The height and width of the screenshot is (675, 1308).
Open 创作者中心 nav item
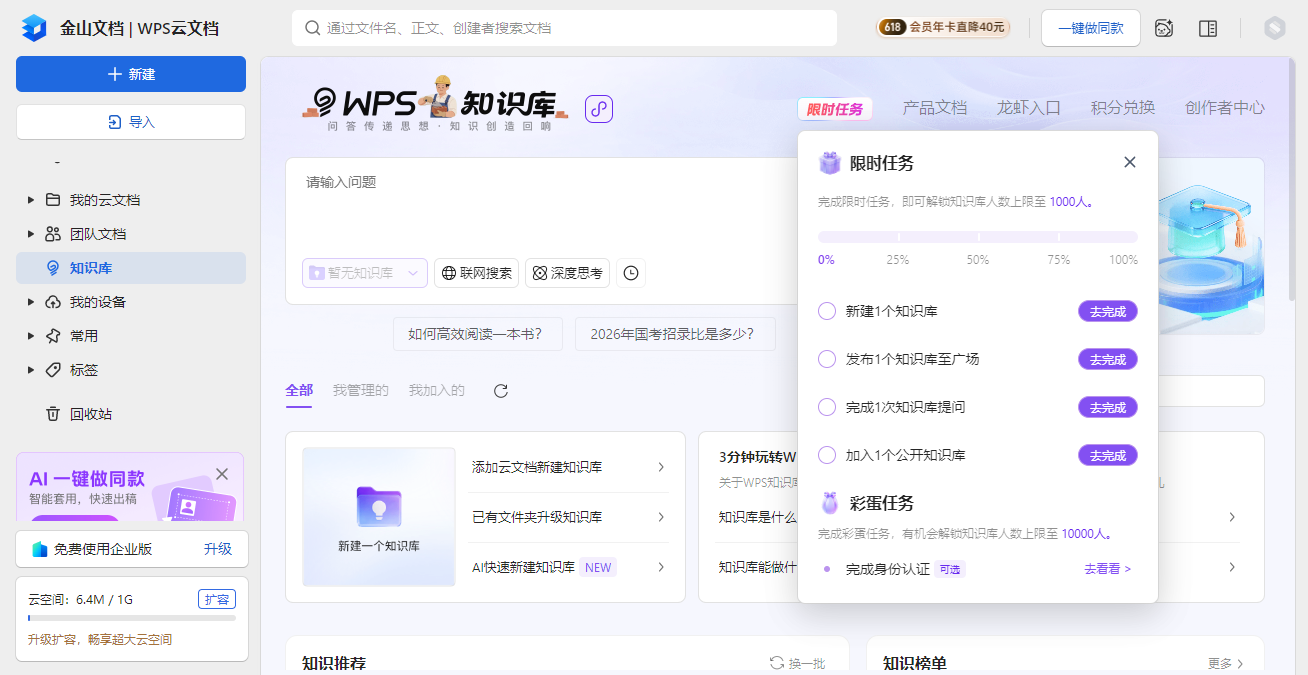pos(1225,108)
